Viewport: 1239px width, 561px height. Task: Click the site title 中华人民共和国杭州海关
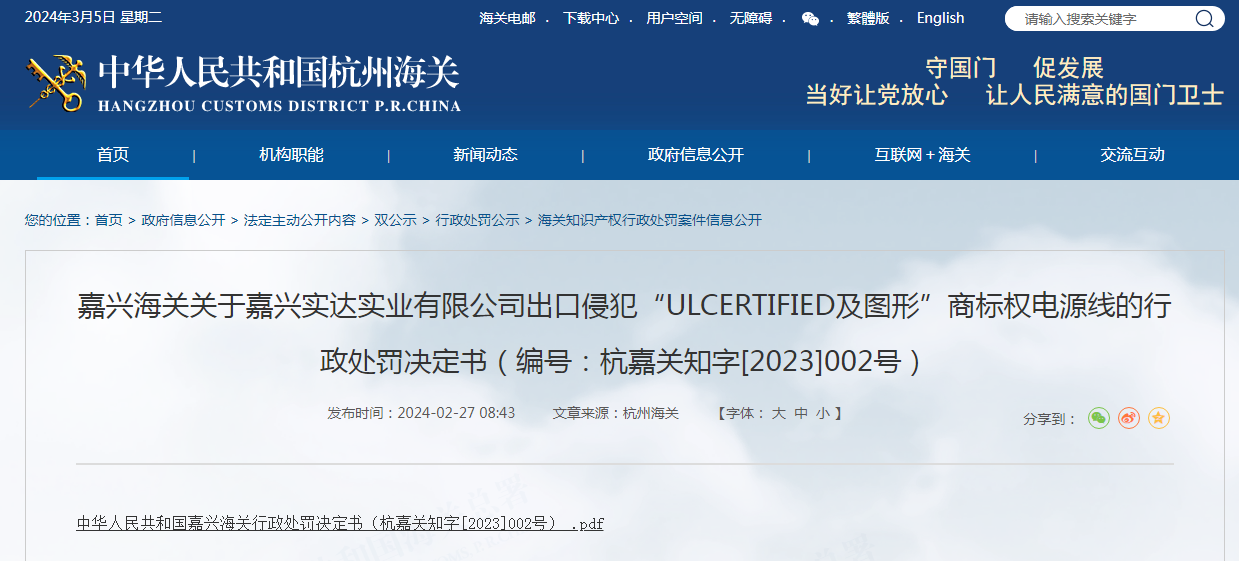279,72
